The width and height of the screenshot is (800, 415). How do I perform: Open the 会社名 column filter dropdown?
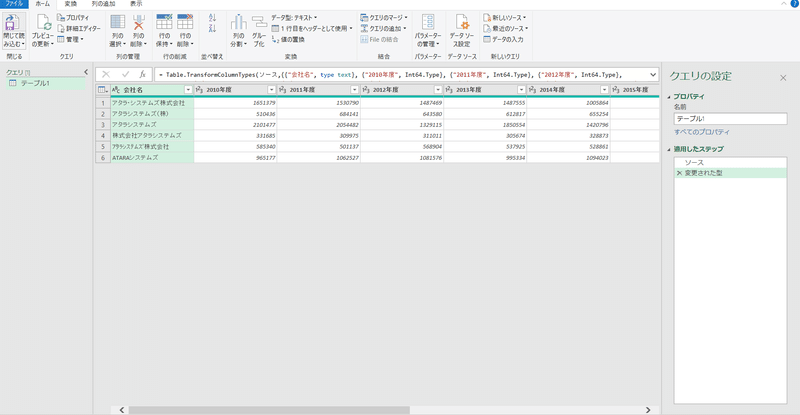pyautogui.click(x=188, y=90)
